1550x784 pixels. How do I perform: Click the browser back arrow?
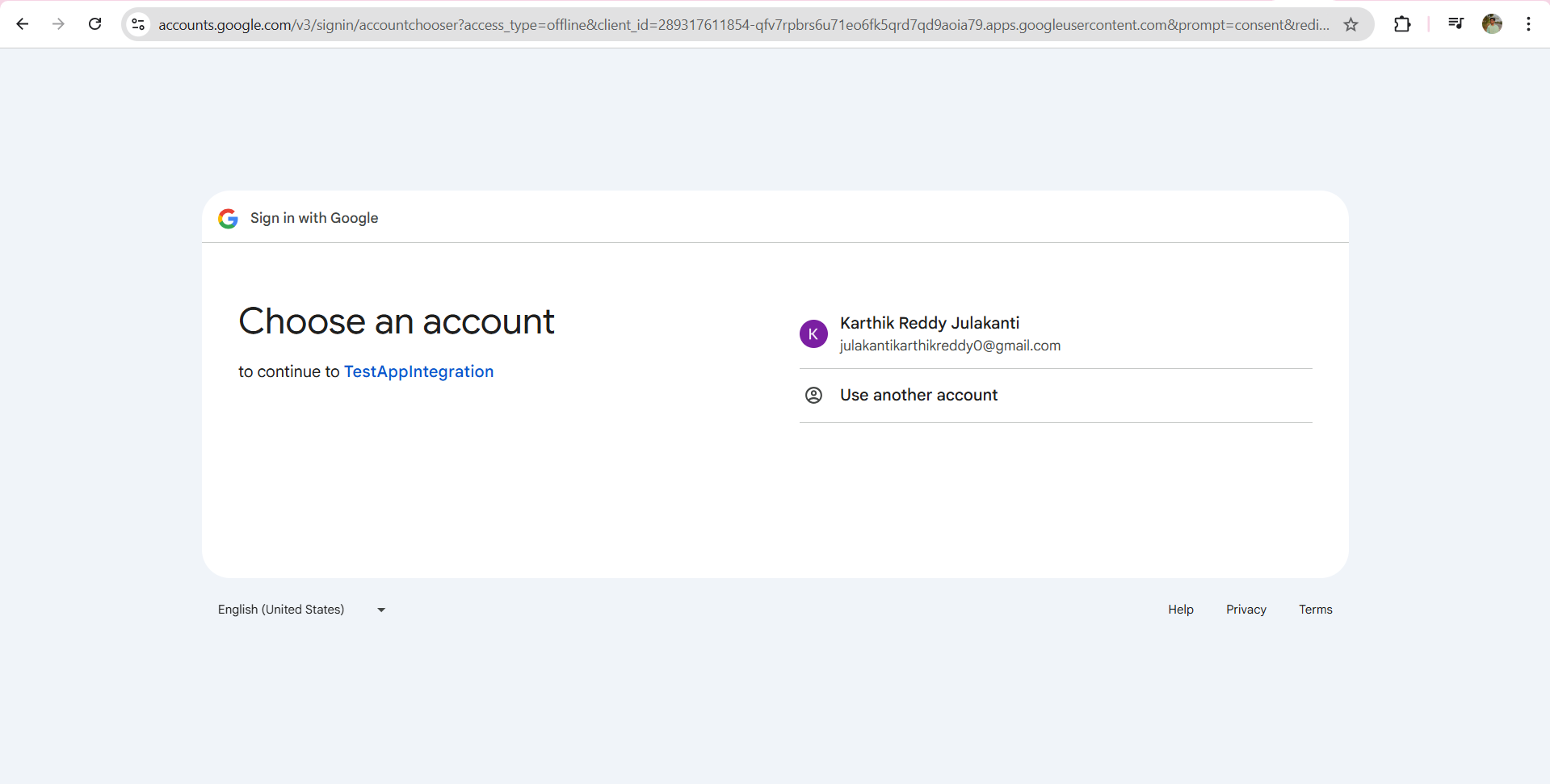point(23,24)
